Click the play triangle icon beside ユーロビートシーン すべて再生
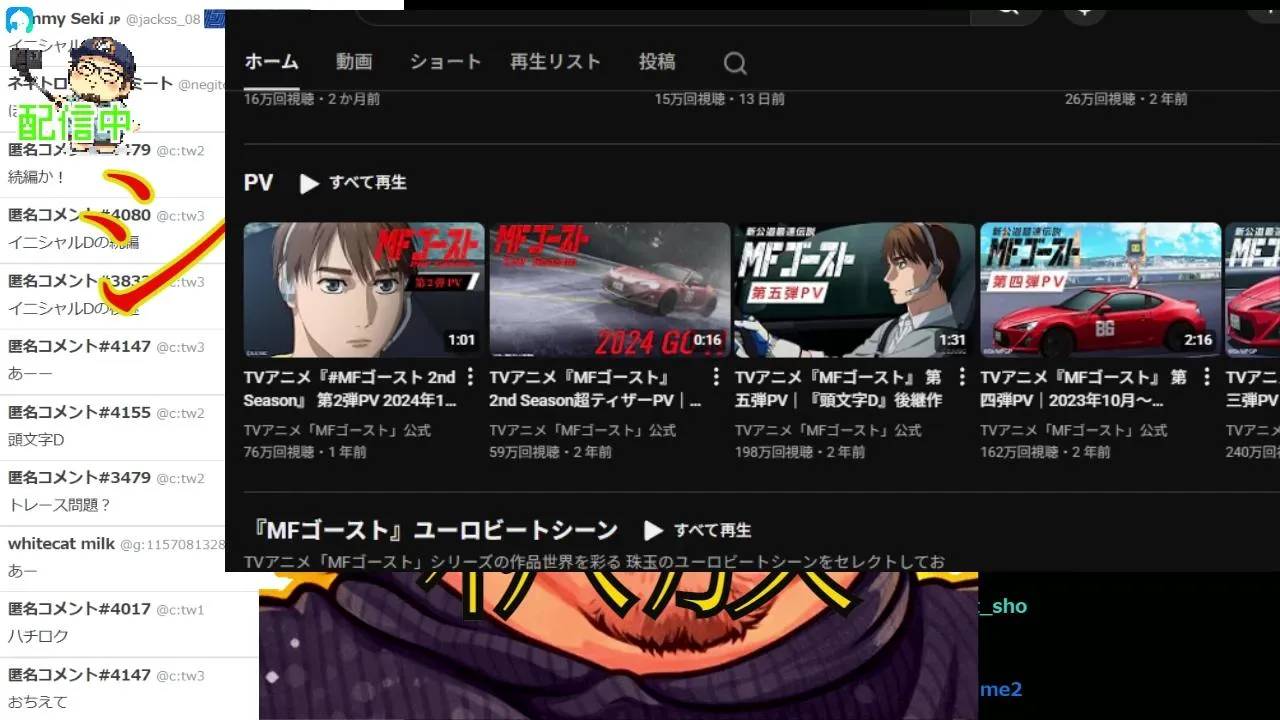The height and width of the screenshot is (720, 1280). (653, 530)
